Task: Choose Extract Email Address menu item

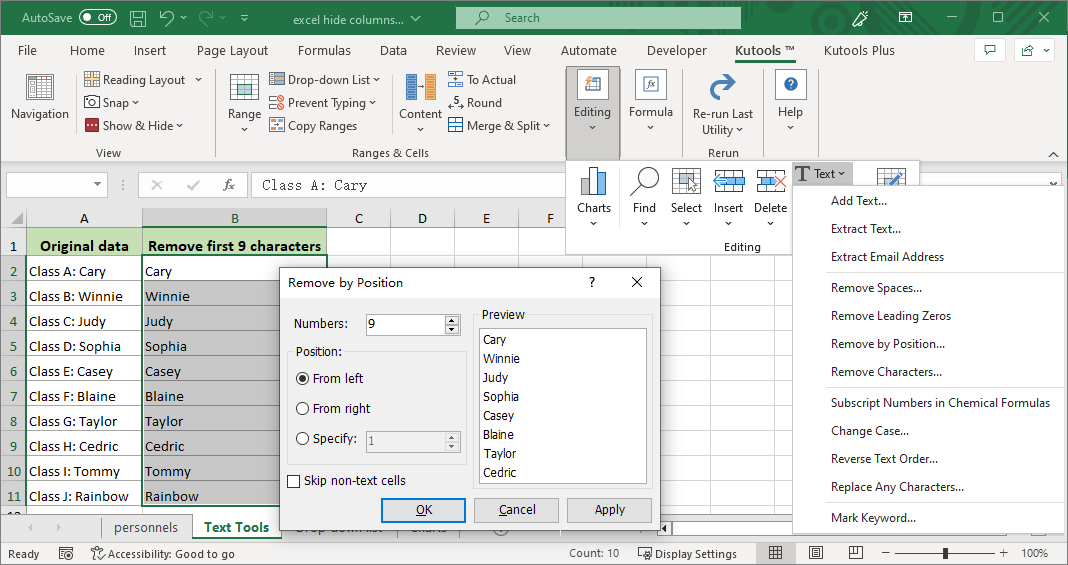Action: 888,257
